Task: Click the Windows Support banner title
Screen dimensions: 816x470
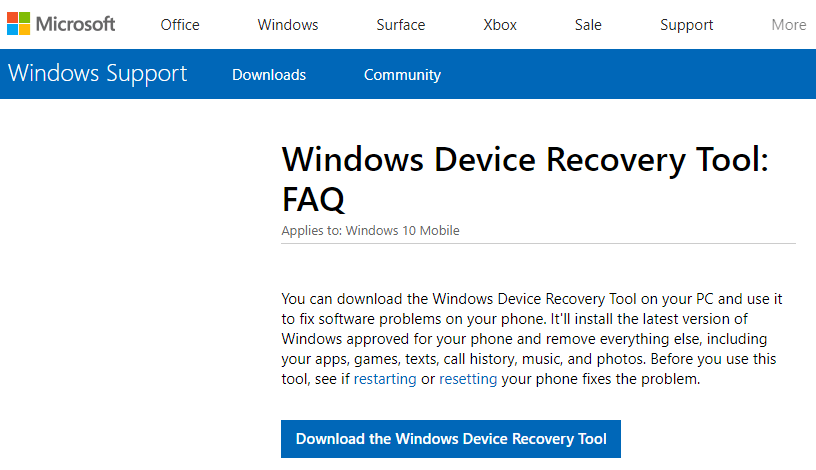Action: click(97, 73)
